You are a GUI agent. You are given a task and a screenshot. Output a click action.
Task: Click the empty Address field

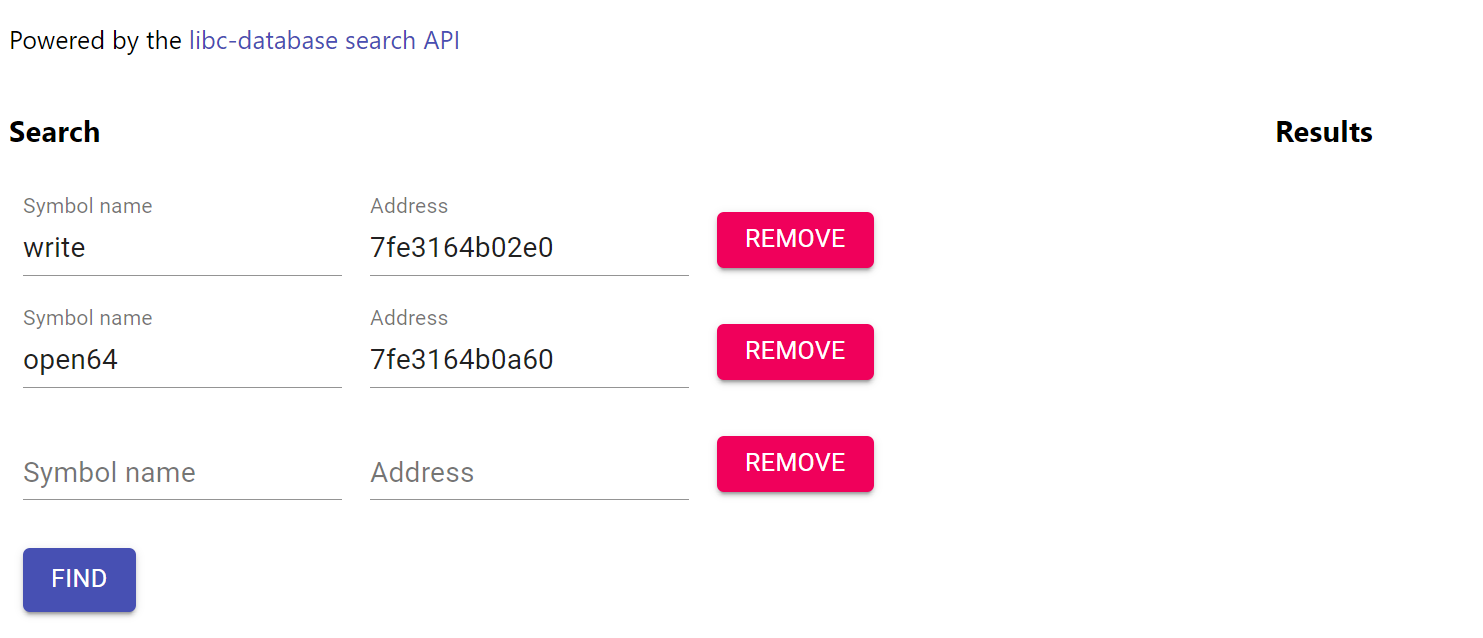[x=528, y=472]
